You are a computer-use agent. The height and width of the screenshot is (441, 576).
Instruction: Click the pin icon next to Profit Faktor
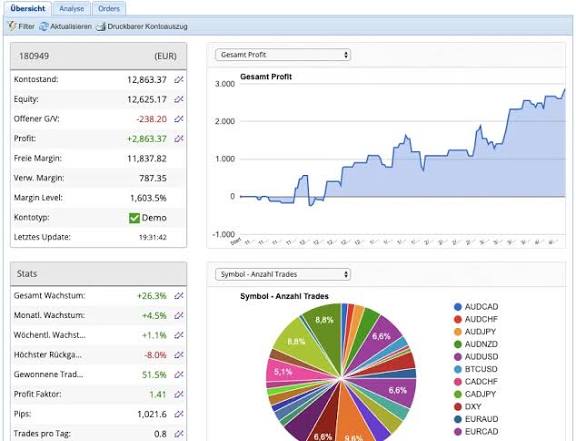(x=179, y=394)
